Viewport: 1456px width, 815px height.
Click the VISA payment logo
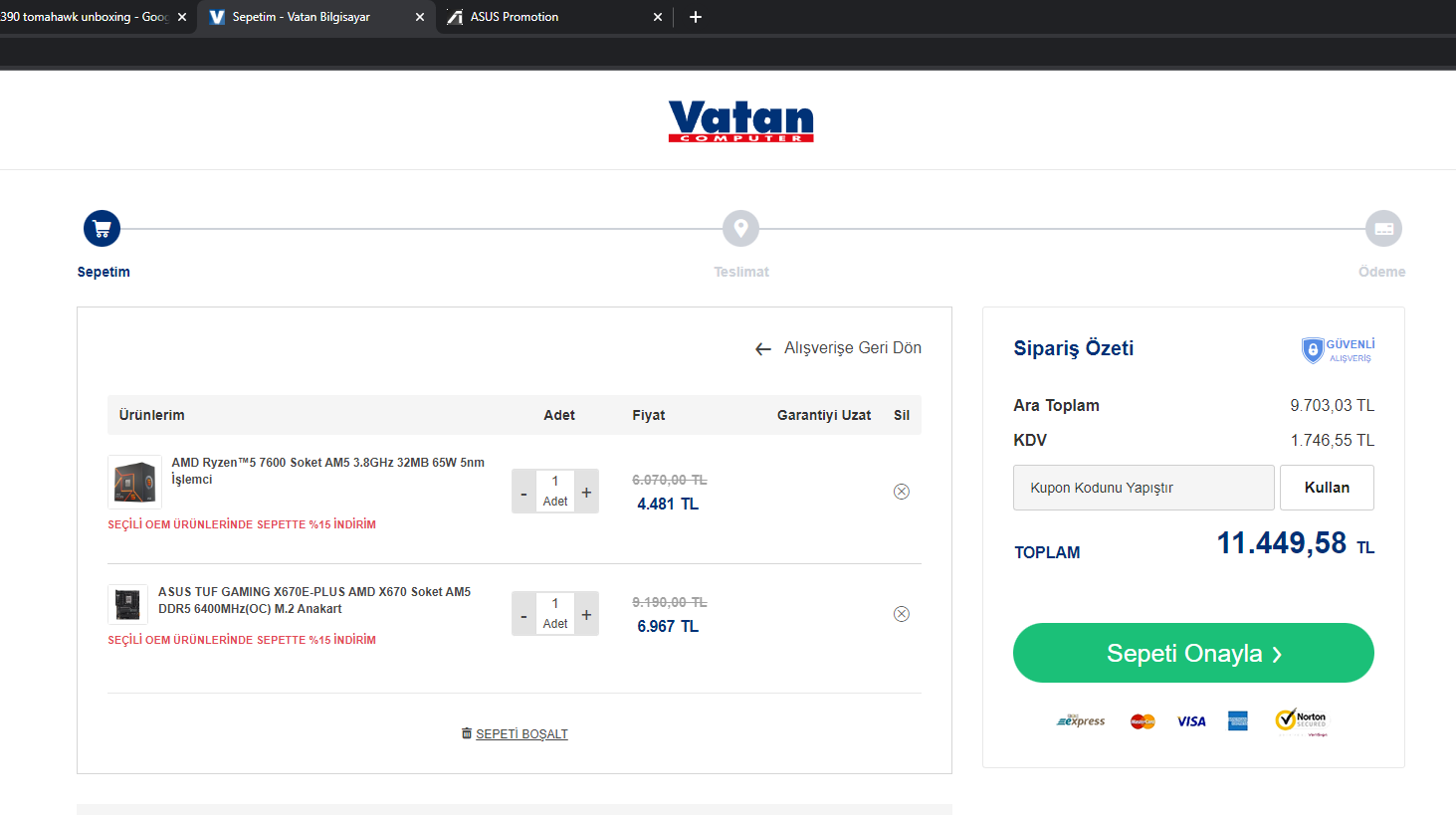1191,721
